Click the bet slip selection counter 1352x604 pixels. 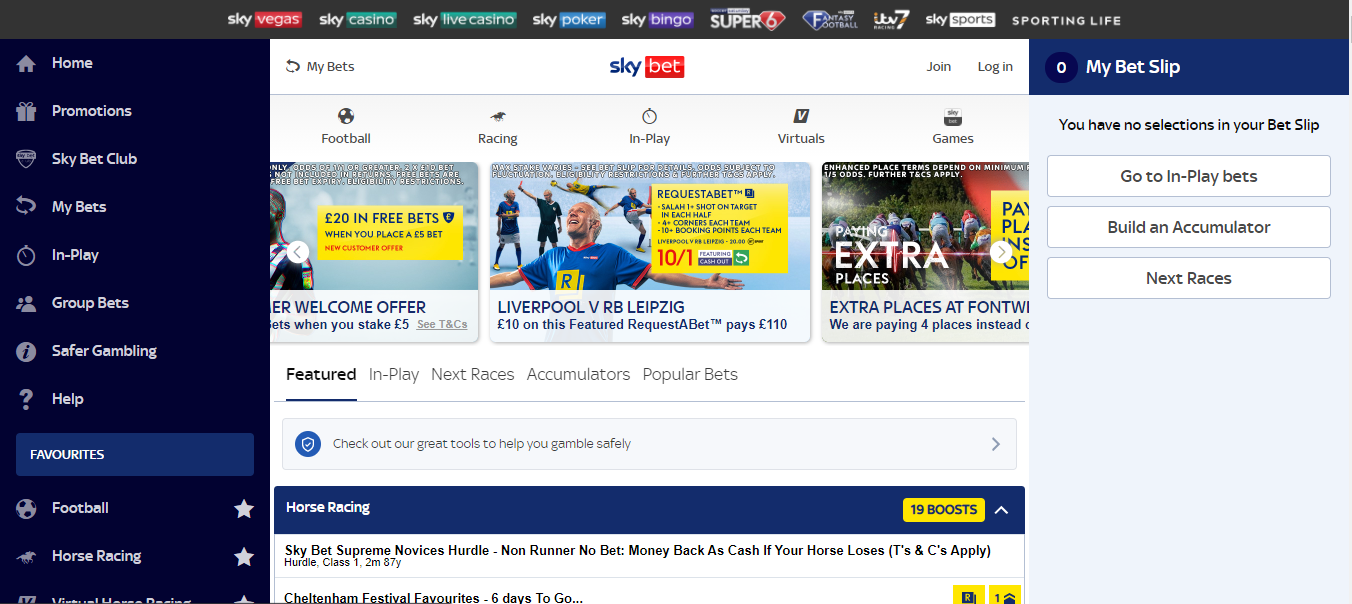1061,67
